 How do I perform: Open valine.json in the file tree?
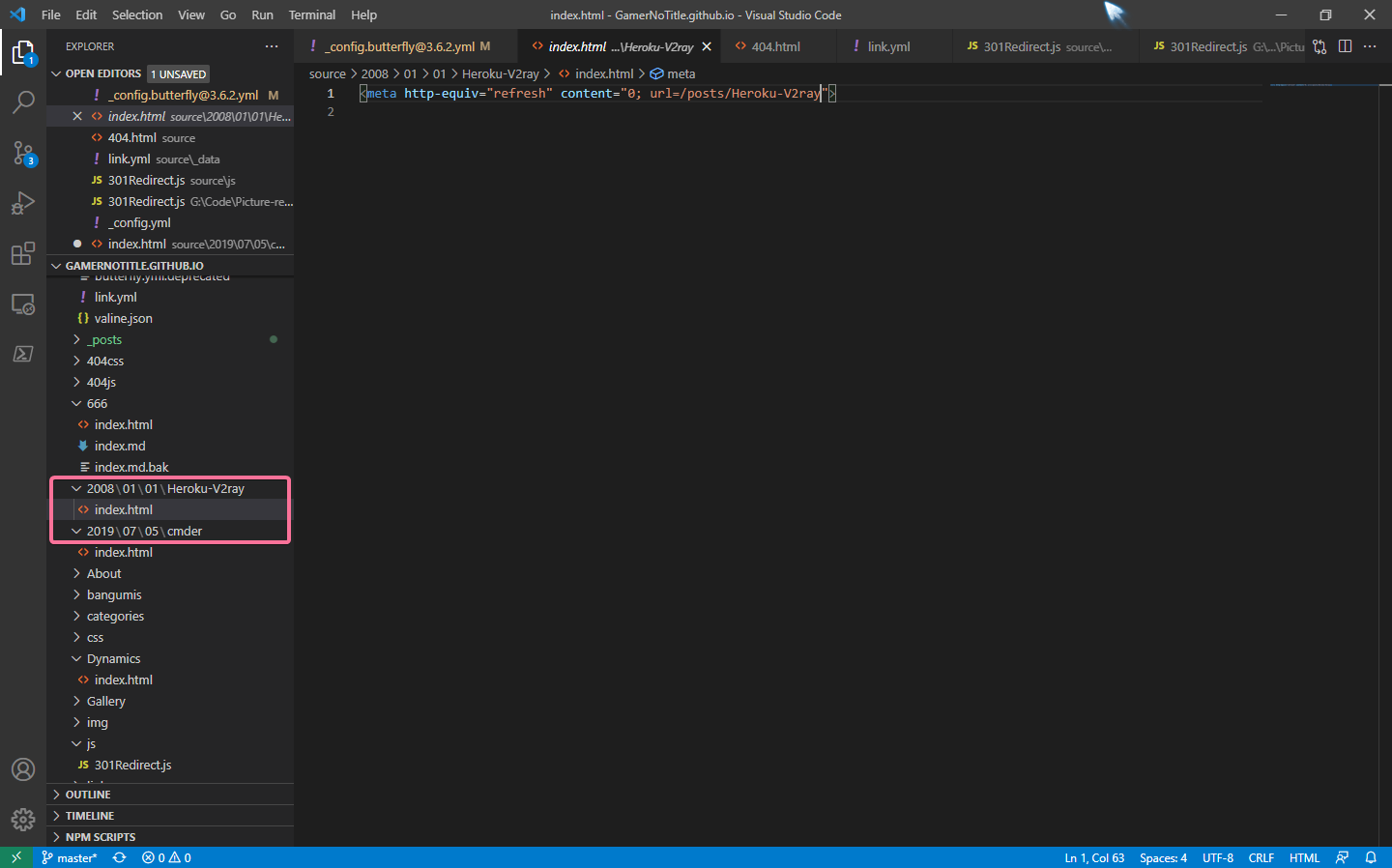coord(123,318)
